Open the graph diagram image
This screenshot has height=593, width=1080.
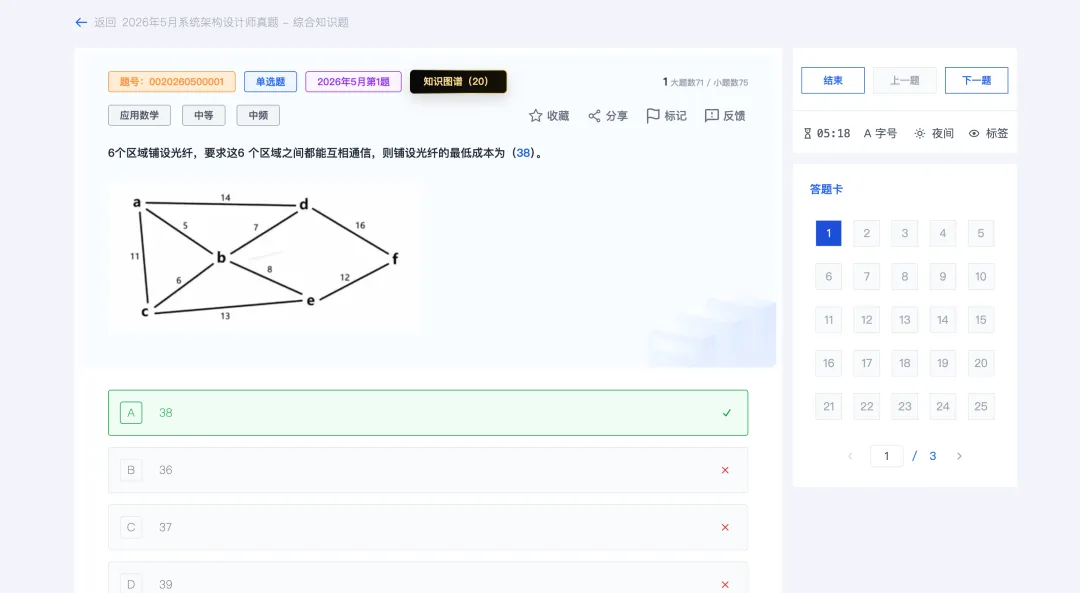coord(265,258)
